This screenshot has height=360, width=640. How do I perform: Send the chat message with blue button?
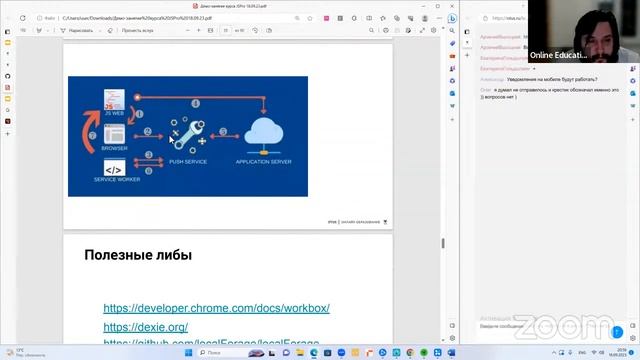click(617, 332)
